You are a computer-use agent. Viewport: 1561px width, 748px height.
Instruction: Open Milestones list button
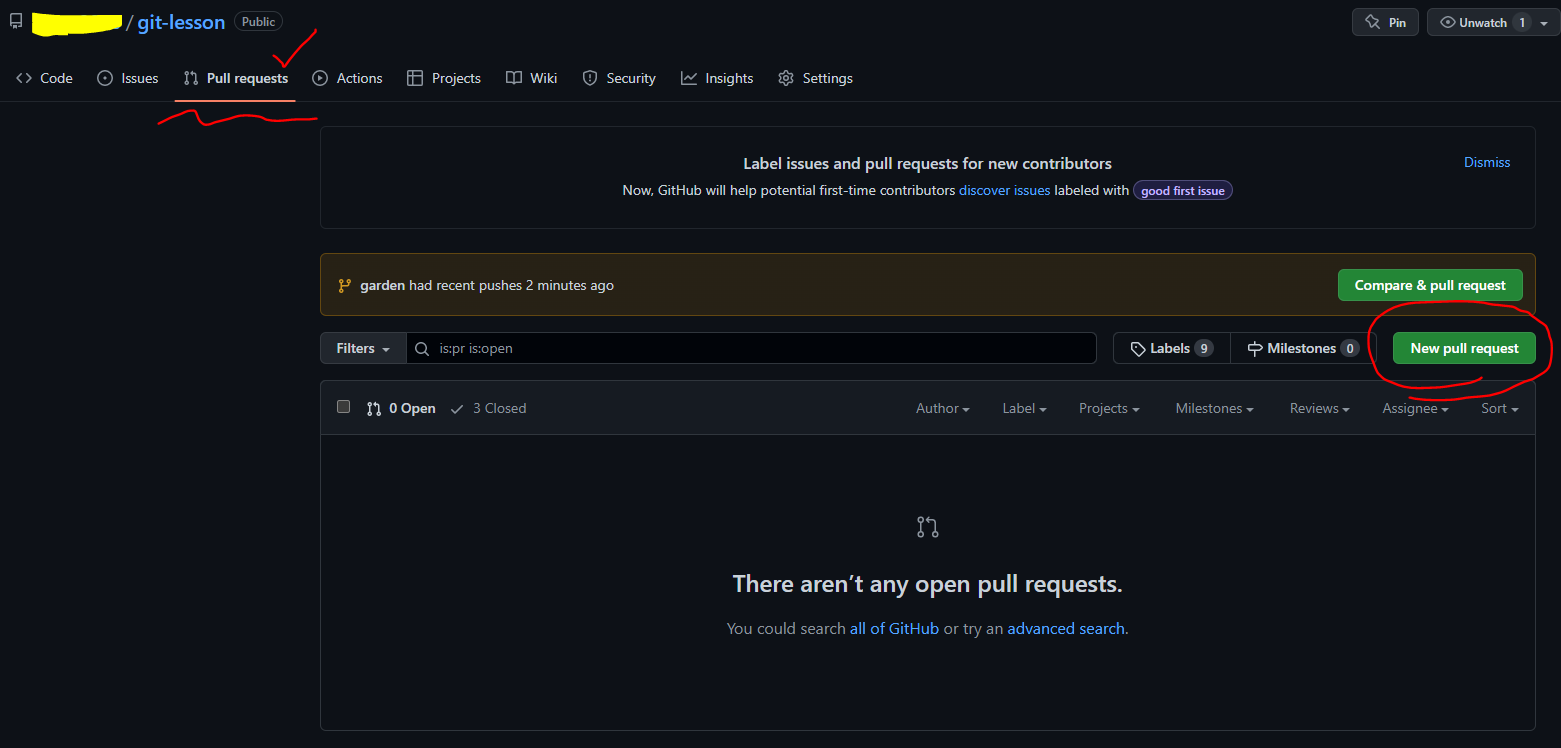1304,348
